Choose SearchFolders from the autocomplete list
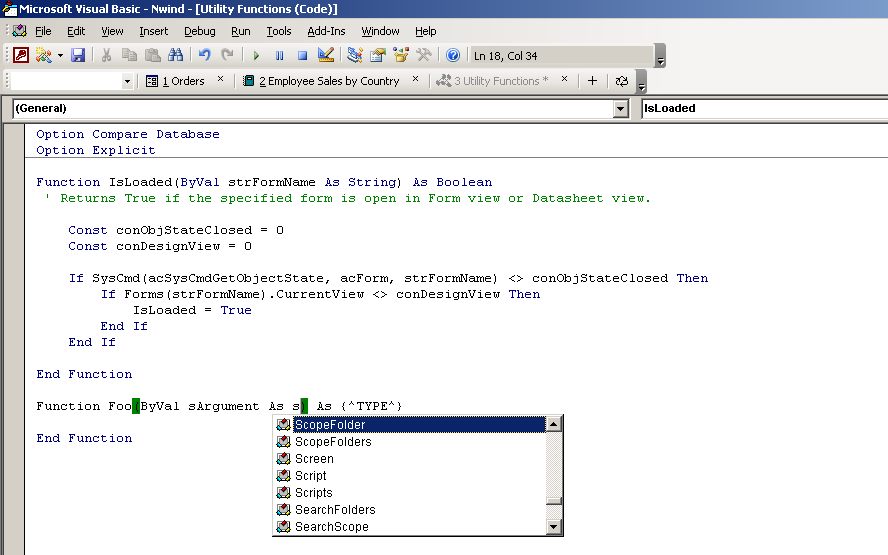This screenshot has height=555, width=888. (410, 510)
